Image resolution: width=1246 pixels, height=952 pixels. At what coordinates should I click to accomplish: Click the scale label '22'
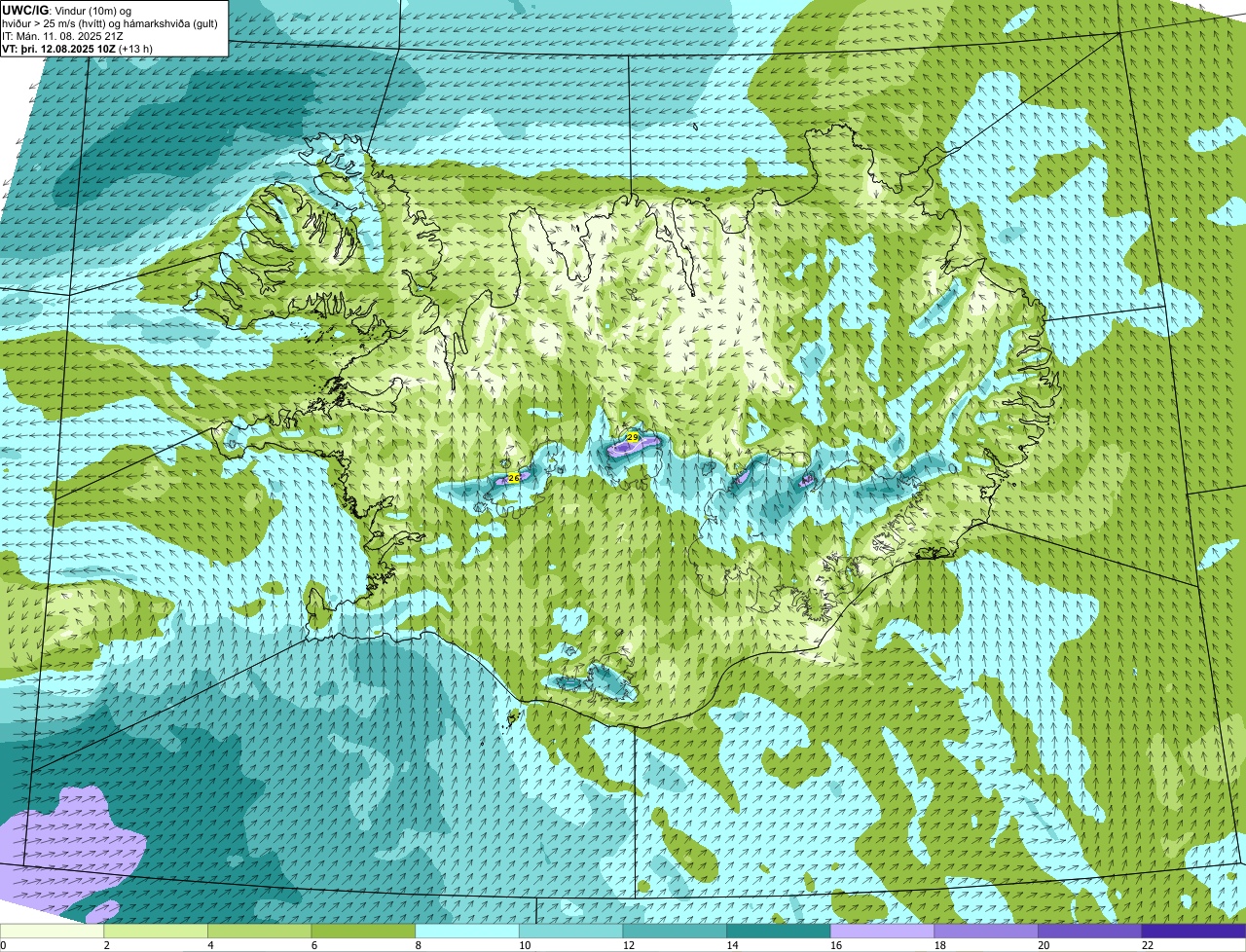coord(1147,945)
